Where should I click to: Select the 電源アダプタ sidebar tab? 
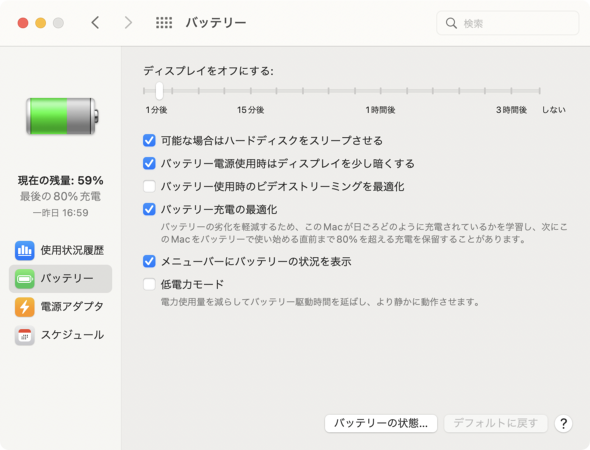[60, 307]
